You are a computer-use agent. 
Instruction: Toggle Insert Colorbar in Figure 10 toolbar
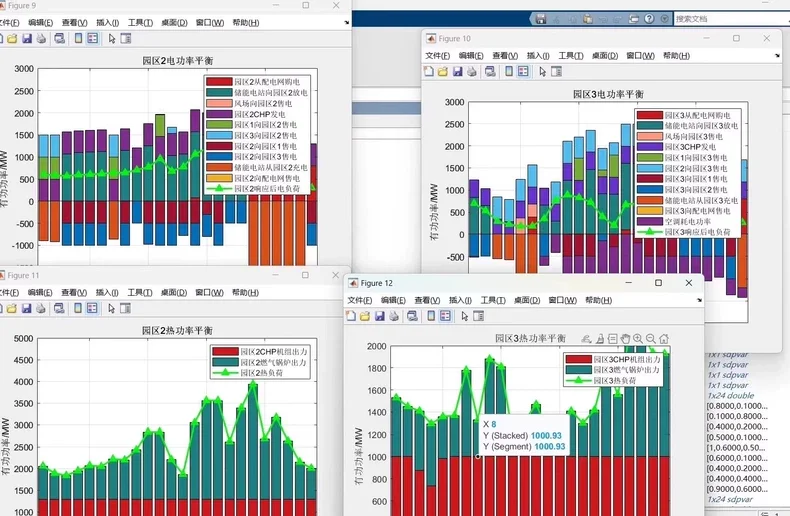509,72
